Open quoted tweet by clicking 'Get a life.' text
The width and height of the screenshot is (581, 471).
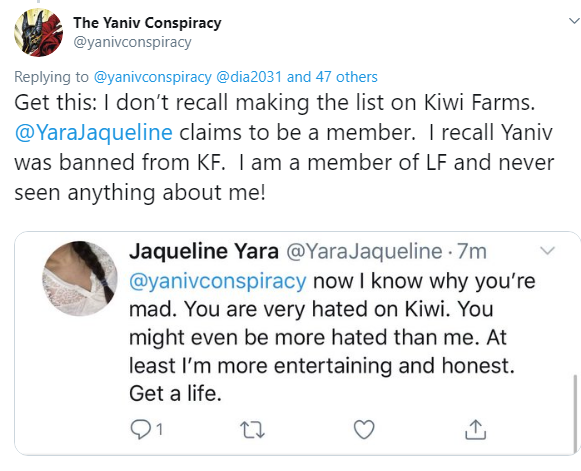(x=175, y=394)
